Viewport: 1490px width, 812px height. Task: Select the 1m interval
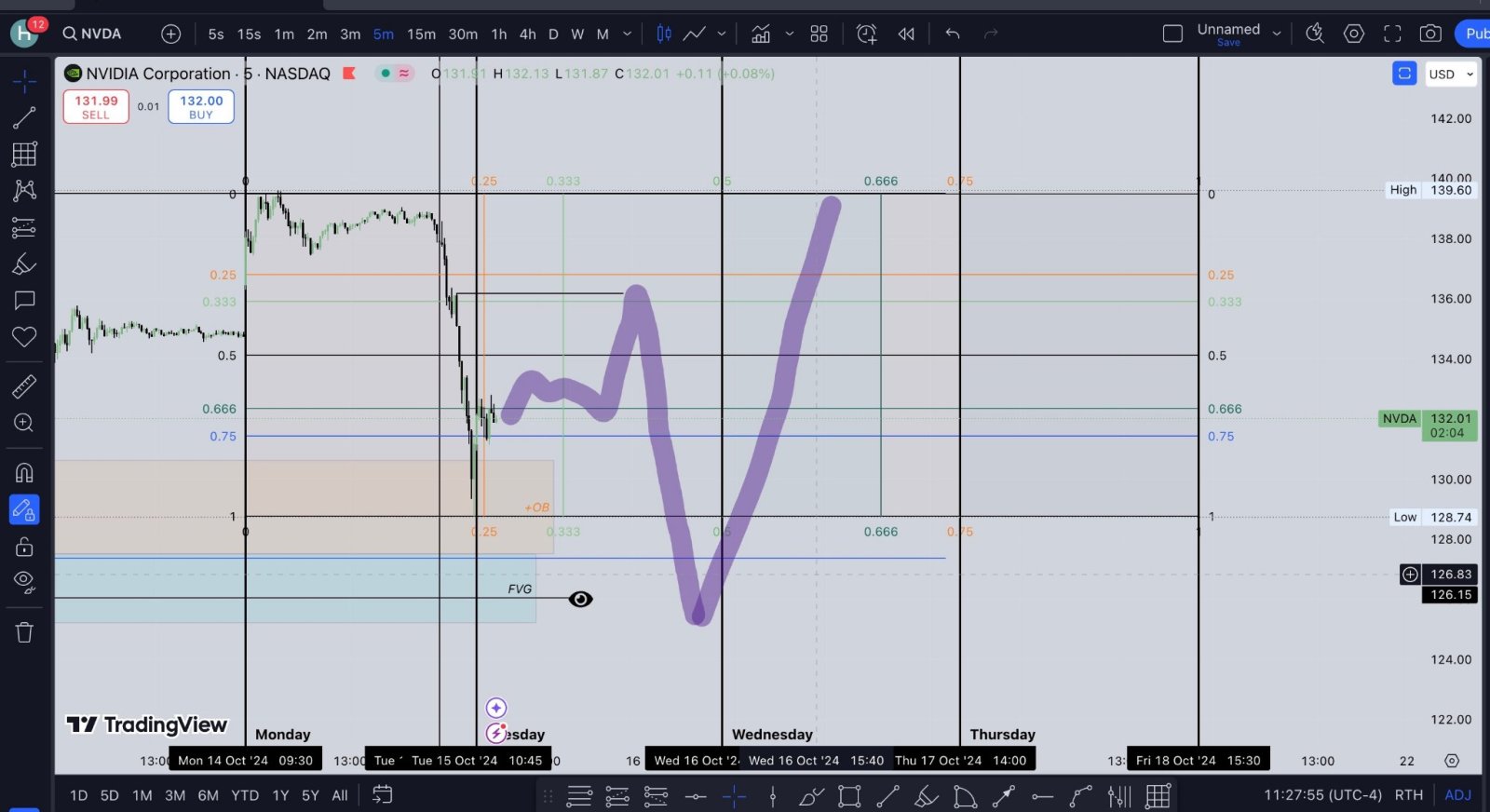pyautogui.click(x=284, y=34)
